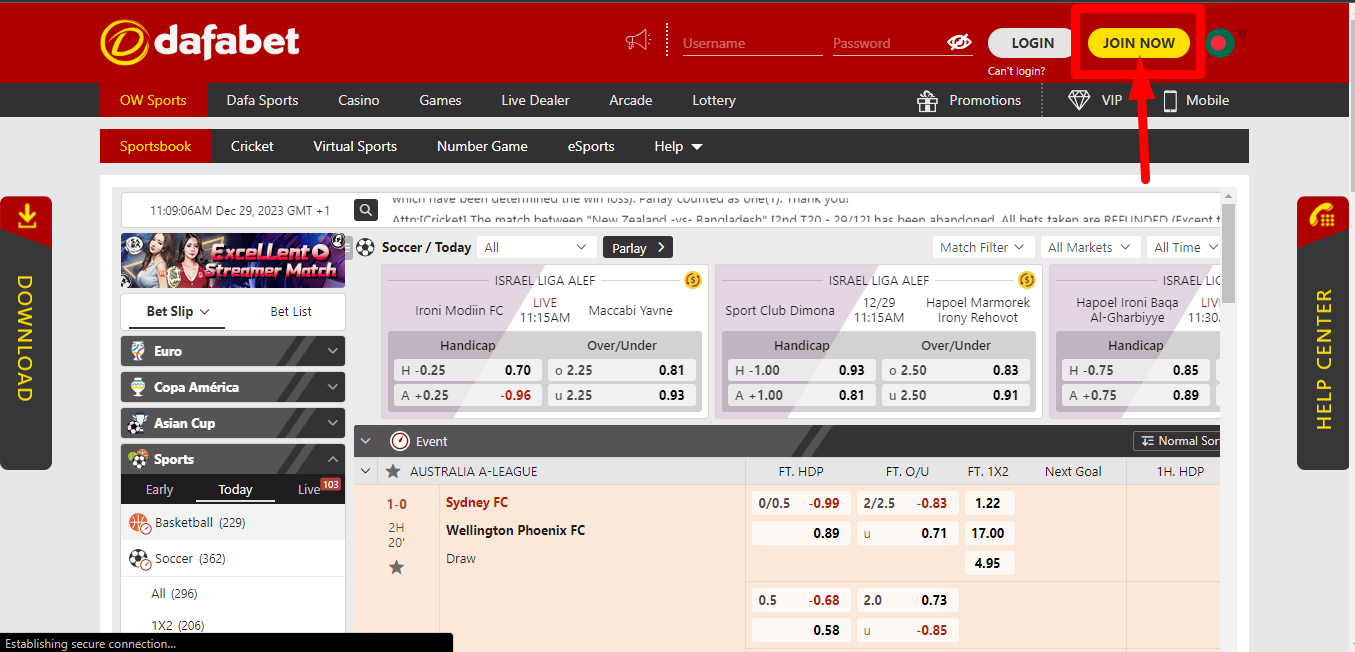
Task: Click the Euro tournament icon
Action: pos(138,351)
